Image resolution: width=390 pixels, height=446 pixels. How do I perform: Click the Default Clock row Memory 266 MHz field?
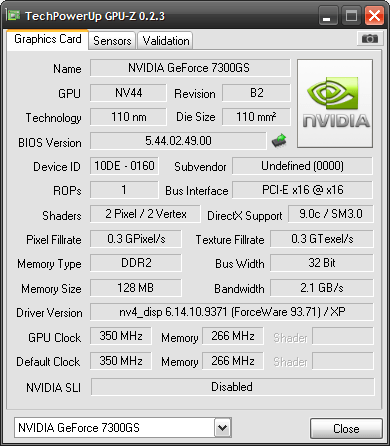pyautogui.click(x=233, y=361)
